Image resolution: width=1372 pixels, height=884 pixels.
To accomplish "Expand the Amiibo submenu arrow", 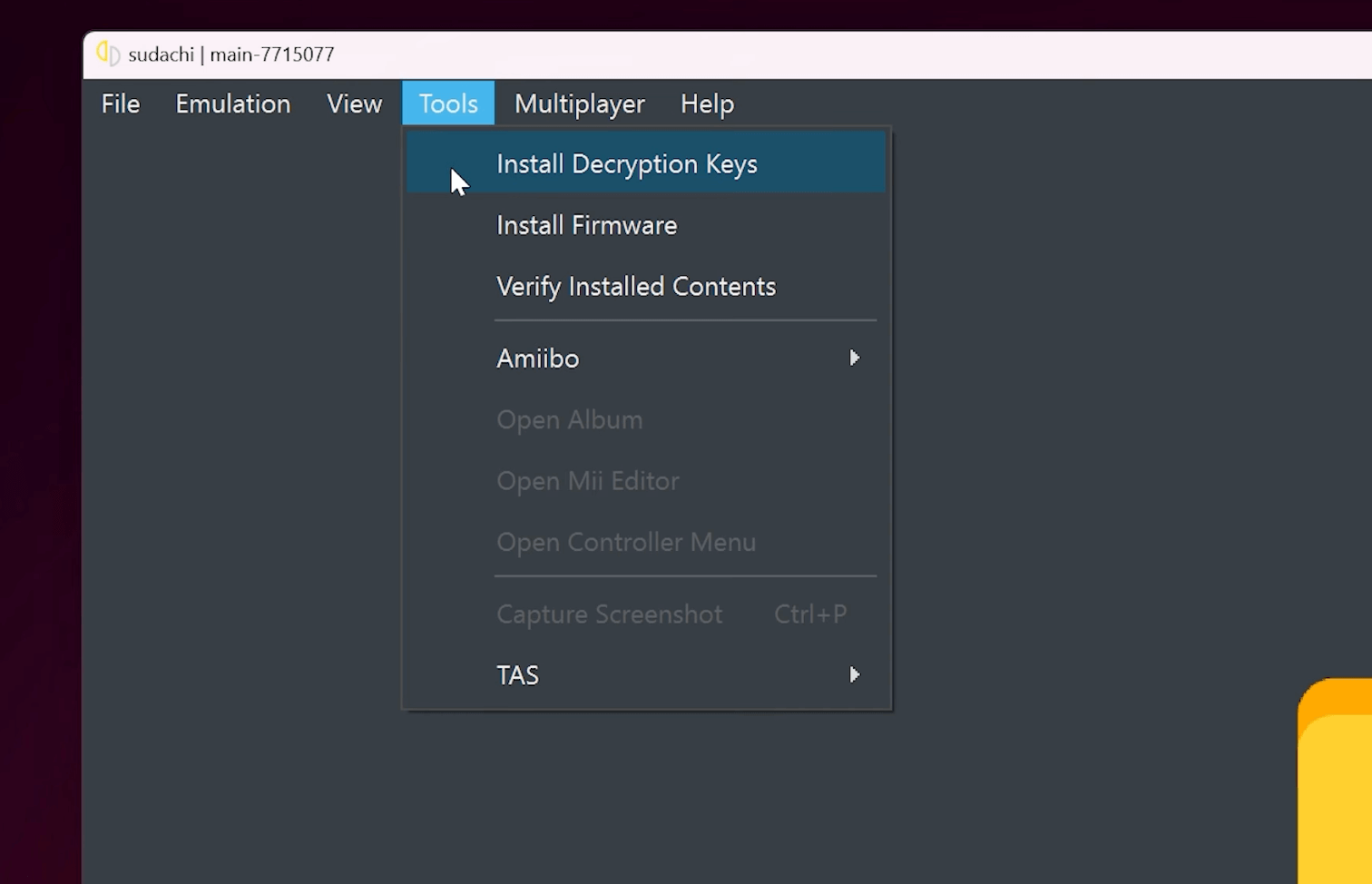I will (x=854, y=359).
